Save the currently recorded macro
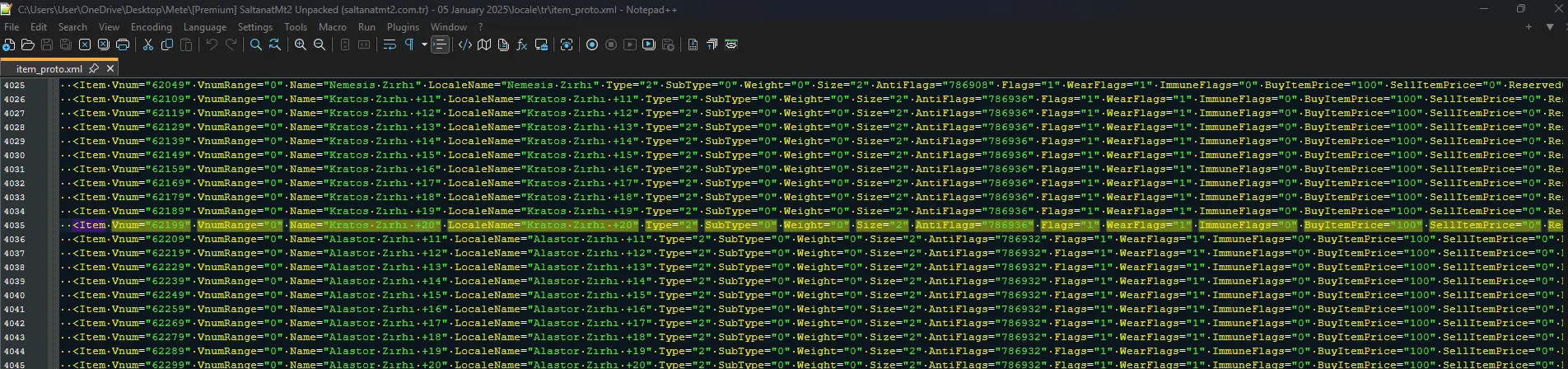Screen dimensions: 1568x369 (668, 44)
